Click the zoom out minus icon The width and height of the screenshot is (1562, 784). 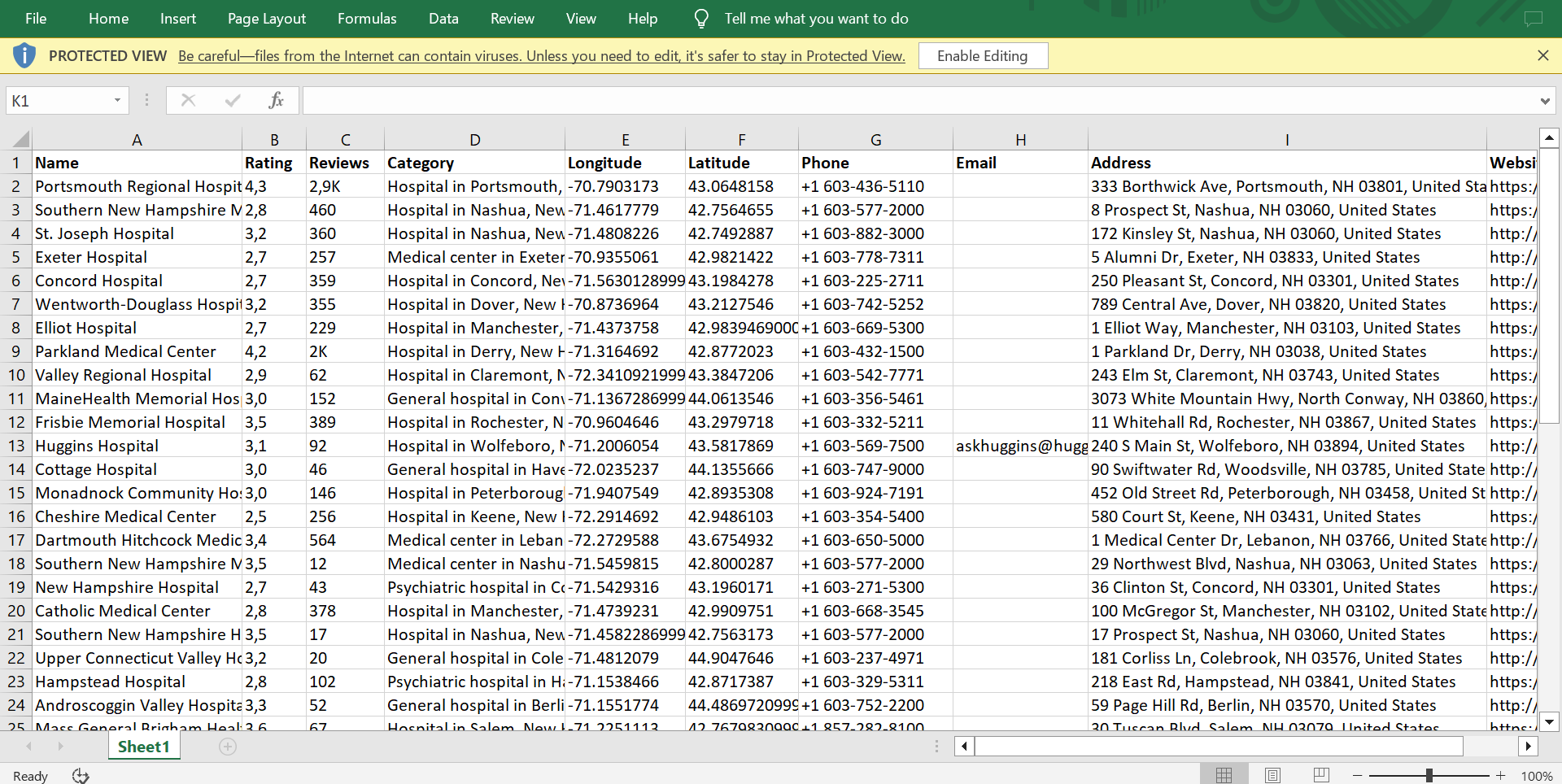(x=1357, y=776)
